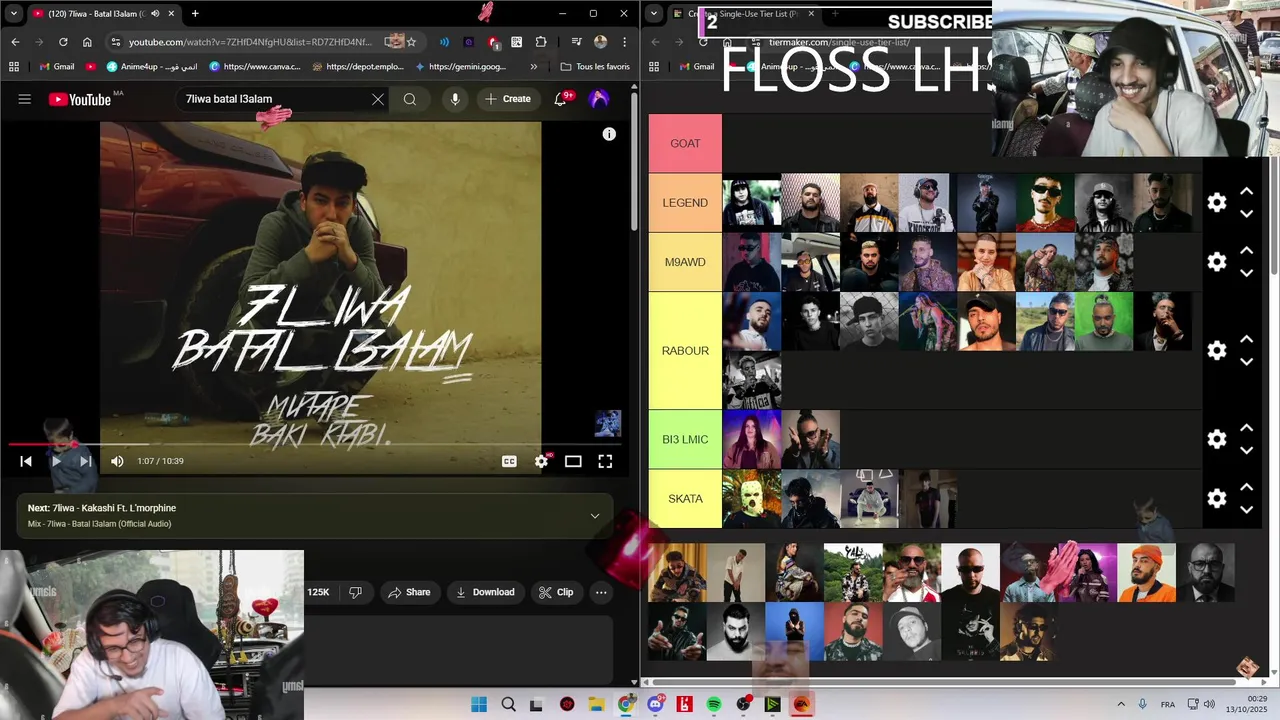
Task: Reload the YouTube page
Action: (x=63, y=42)
